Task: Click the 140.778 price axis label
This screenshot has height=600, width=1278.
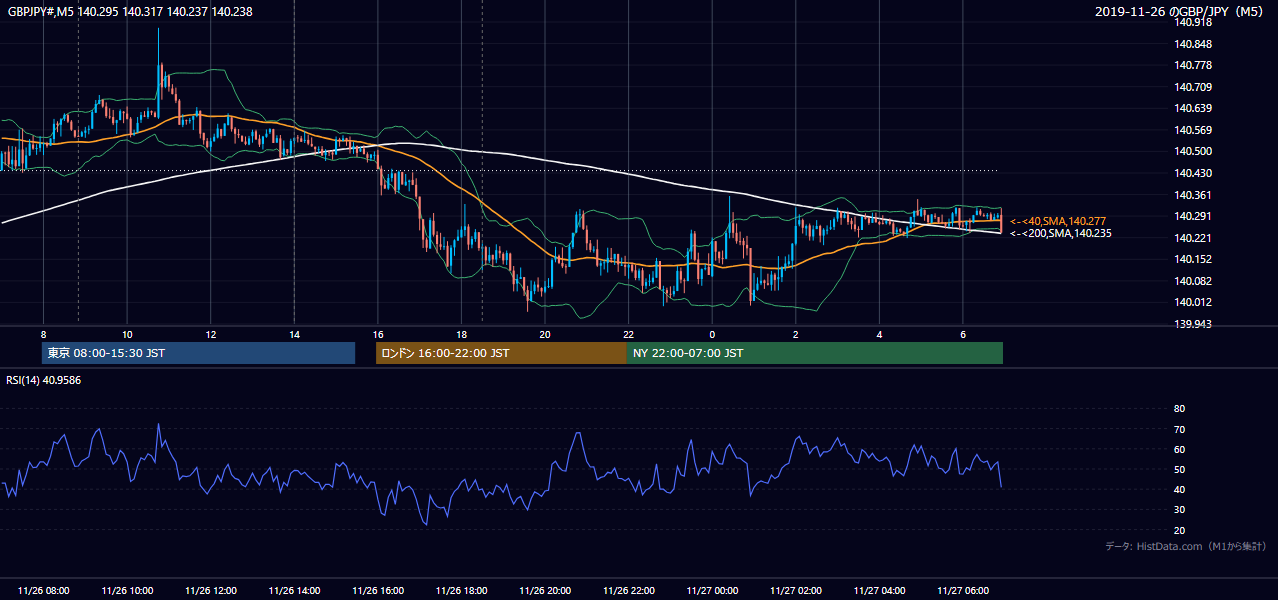Action: [1192, 66]
